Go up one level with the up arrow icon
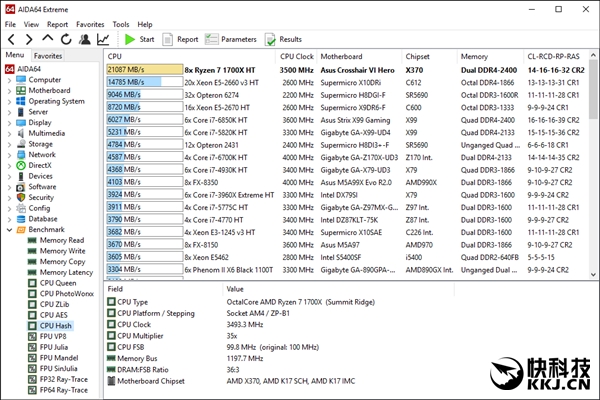Image resolution: width=600 pixels, height=400 pixels. click(x=47, y=38)
